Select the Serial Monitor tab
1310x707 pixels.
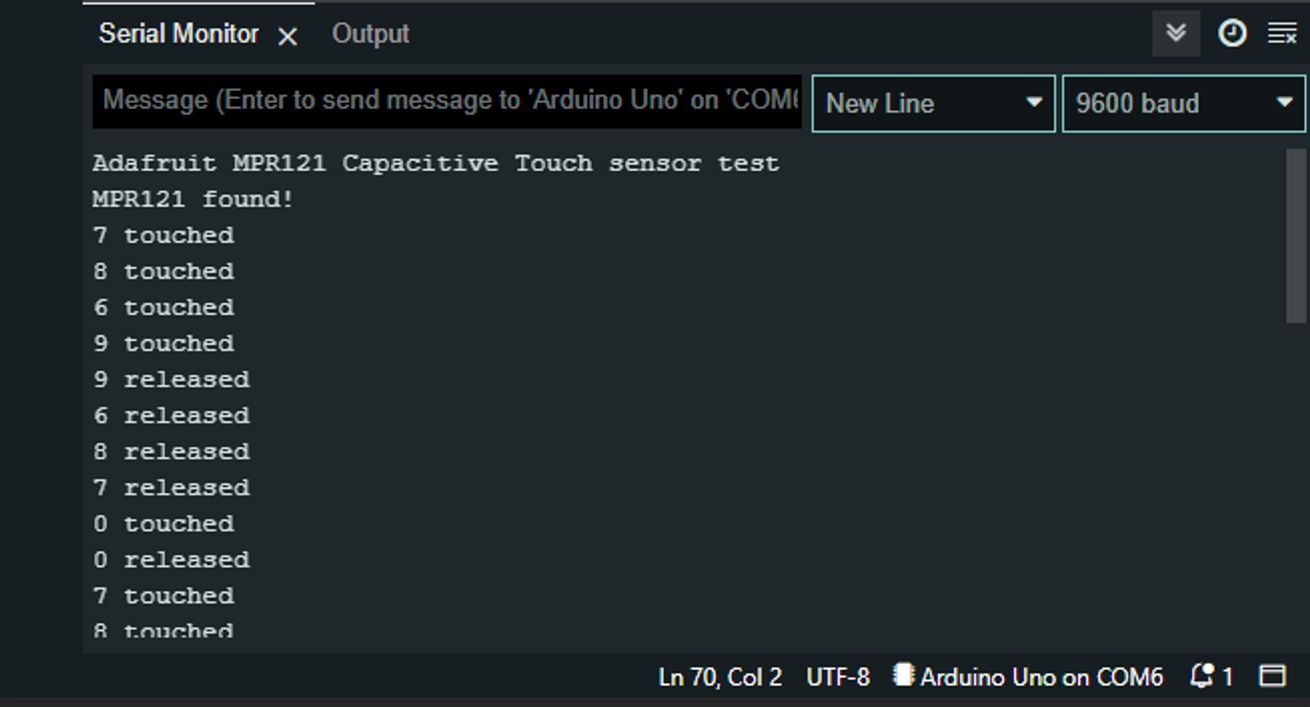point(178,34)
